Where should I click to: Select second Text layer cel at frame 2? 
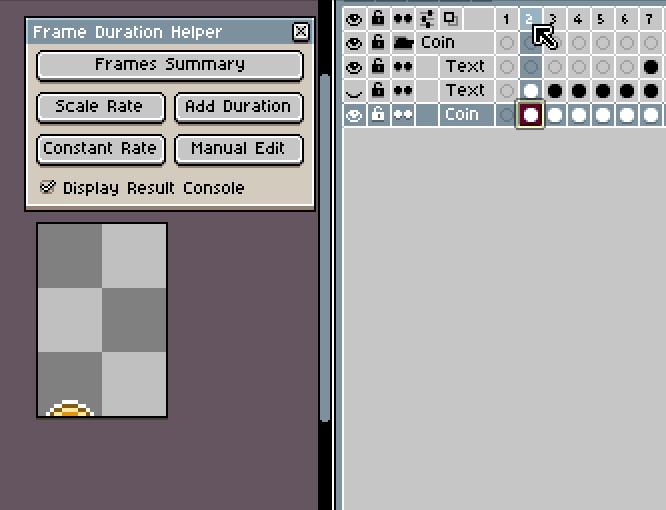530,90
